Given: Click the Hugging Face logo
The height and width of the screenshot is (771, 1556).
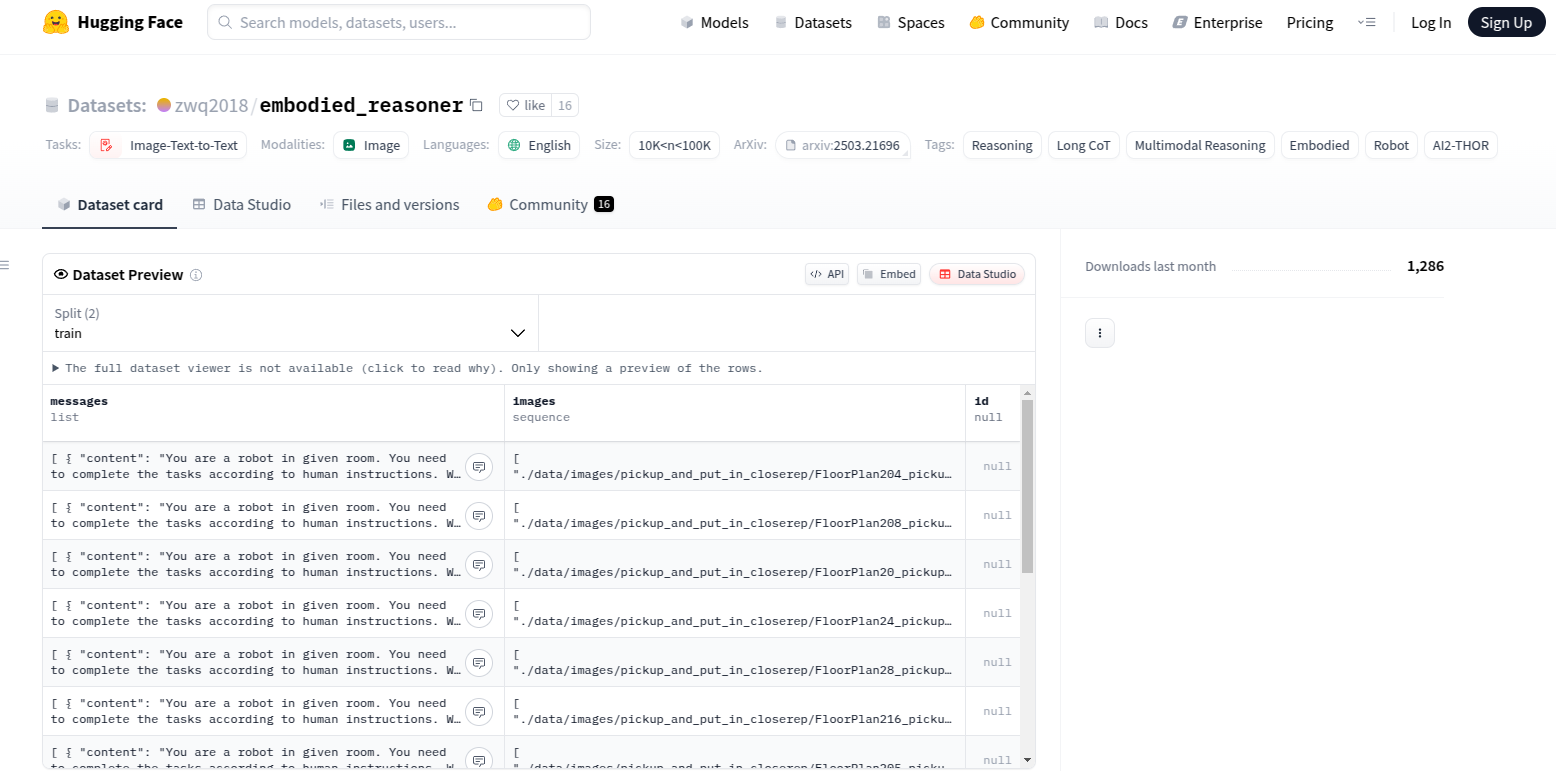Looking at the screenshot, I should point(112,22).
